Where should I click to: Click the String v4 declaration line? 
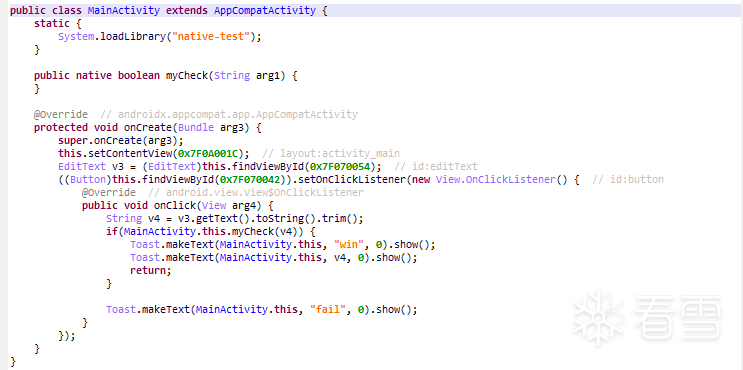235,219
